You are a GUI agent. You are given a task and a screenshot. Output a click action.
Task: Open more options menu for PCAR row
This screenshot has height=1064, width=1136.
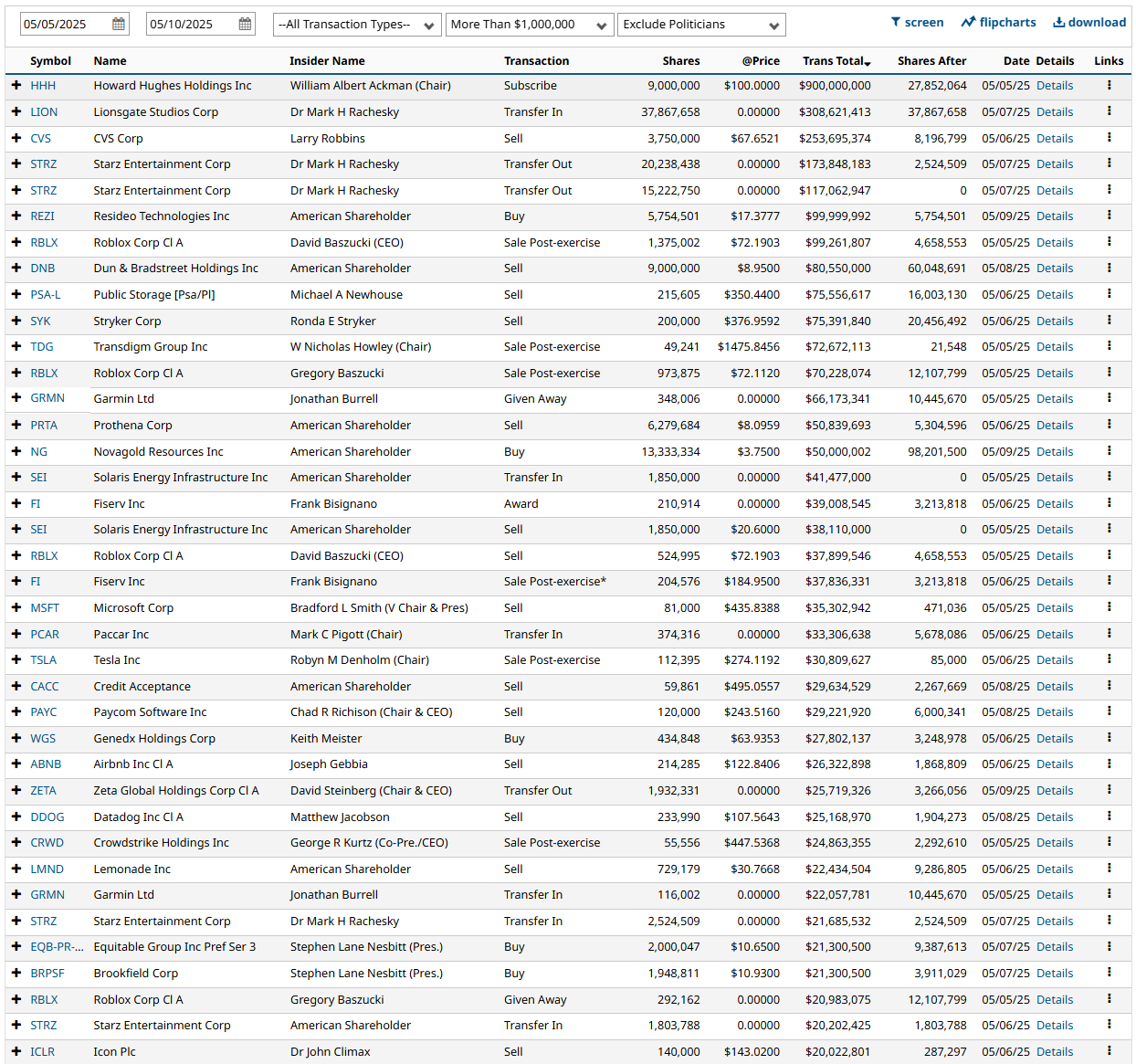(x=1110, y=634)
